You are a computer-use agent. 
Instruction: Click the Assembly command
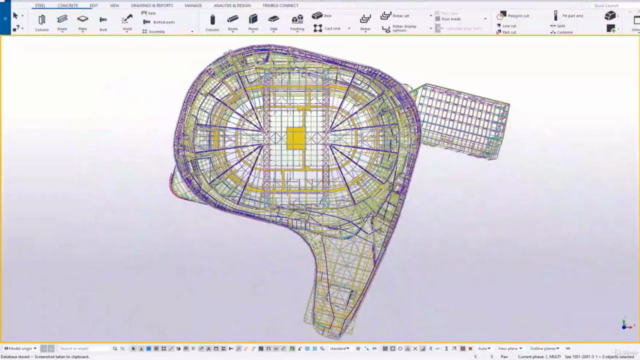[x=154, y=31]
